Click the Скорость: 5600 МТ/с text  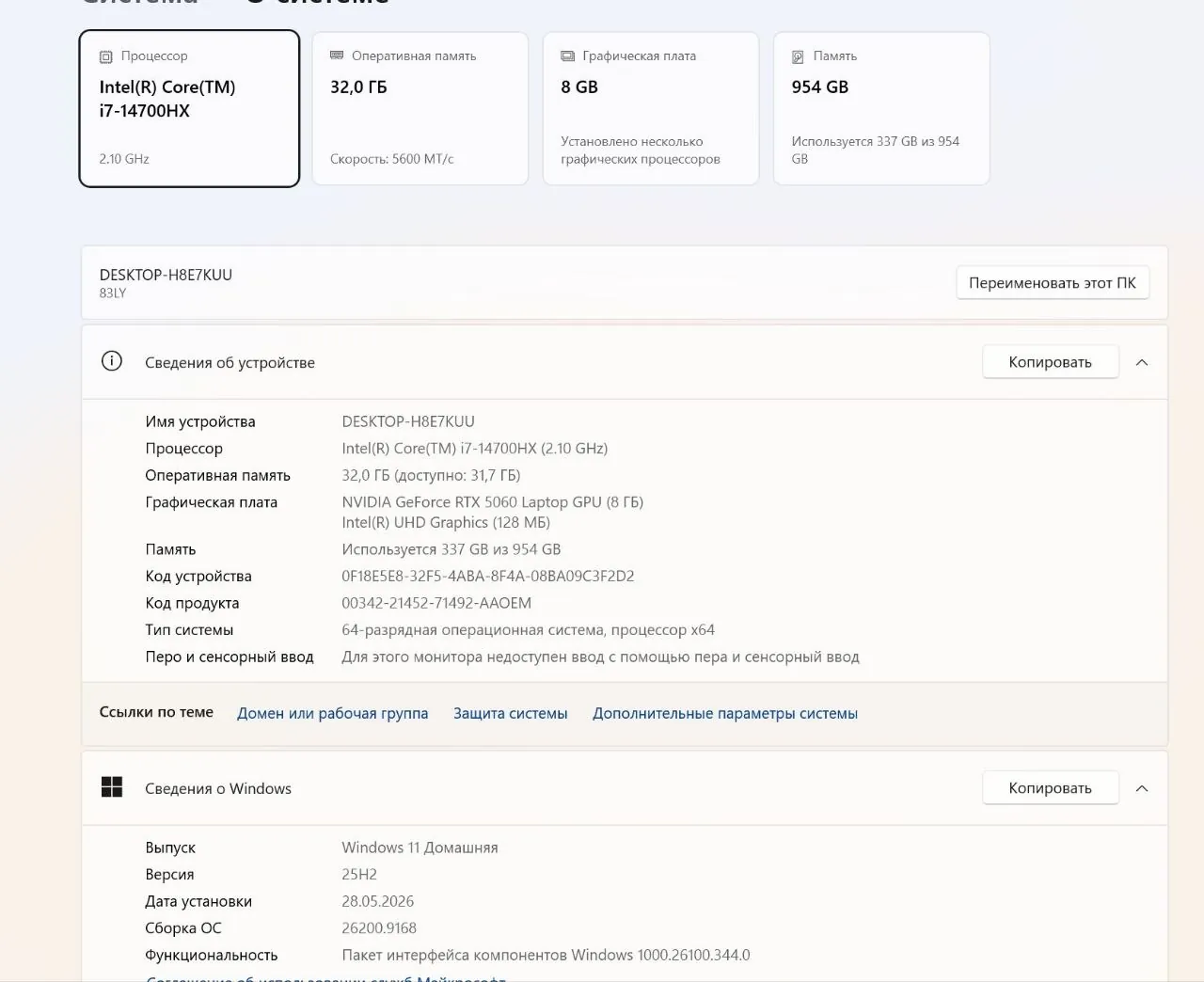pos(391,159)
